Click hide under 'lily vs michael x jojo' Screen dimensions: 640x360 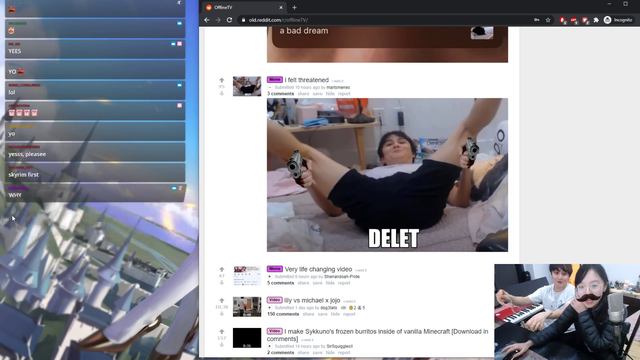pos(335,314)
